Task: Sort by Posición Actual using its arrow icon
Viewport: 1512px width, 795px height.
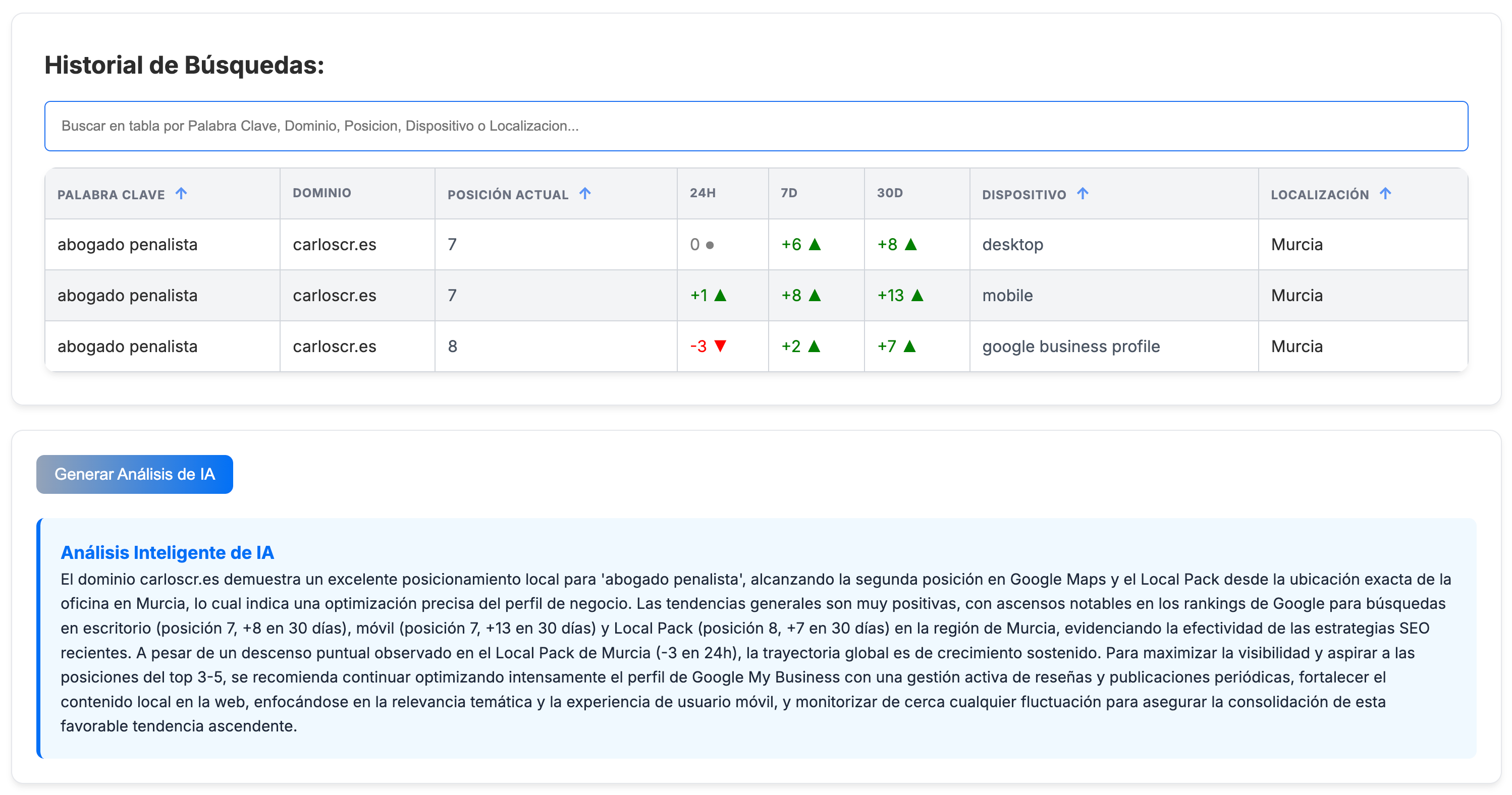Action: point(585,194)
